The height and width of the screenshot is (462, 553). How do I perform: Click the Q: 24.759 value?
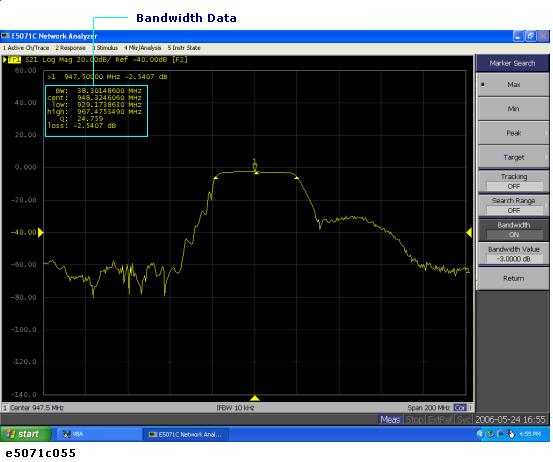pyautogui.click(x=90, y=118)
